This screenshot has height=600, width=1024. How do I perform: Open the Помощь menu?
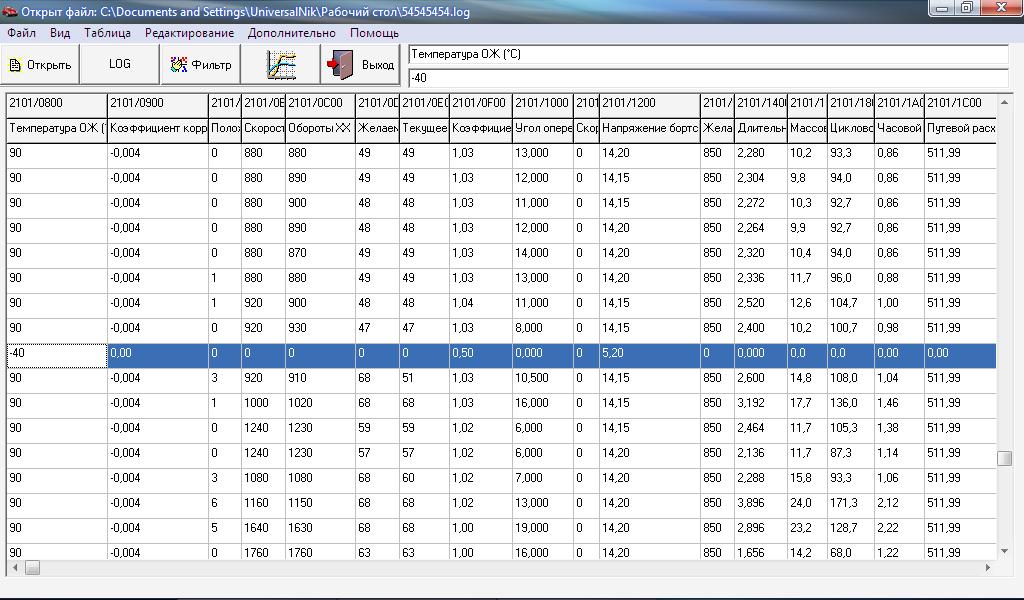(374, 33)
